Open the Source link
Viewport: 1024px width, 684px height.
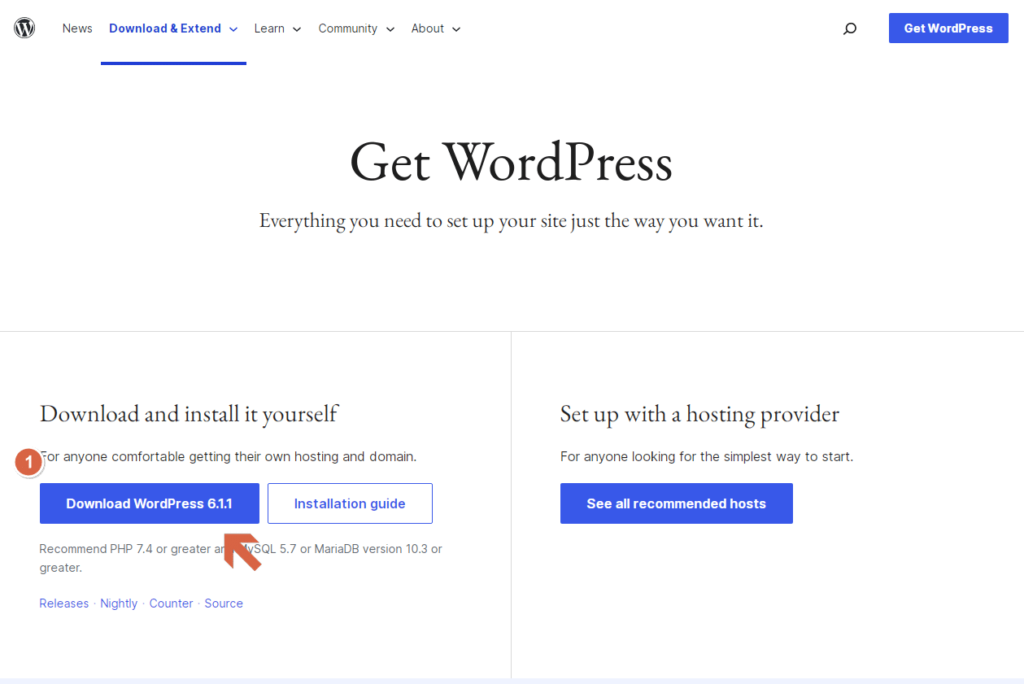[x=223, y=603]
